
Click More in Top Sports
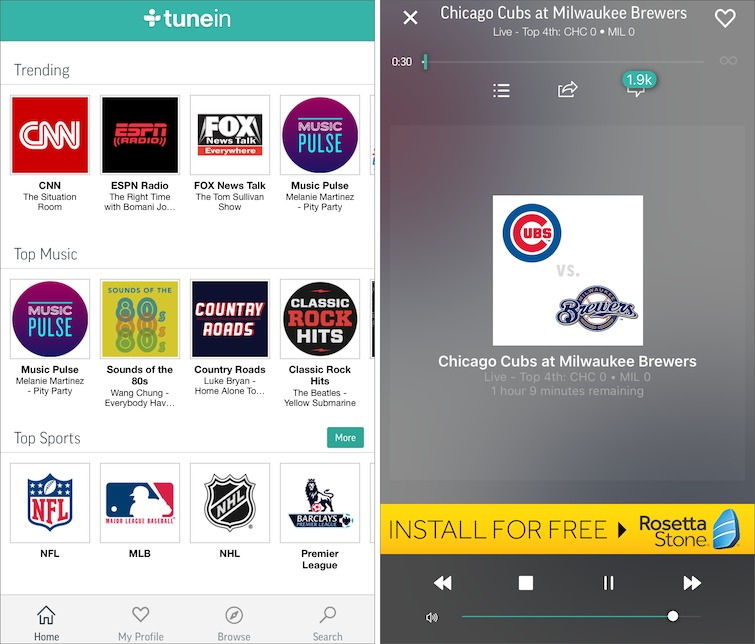point(345,437)
